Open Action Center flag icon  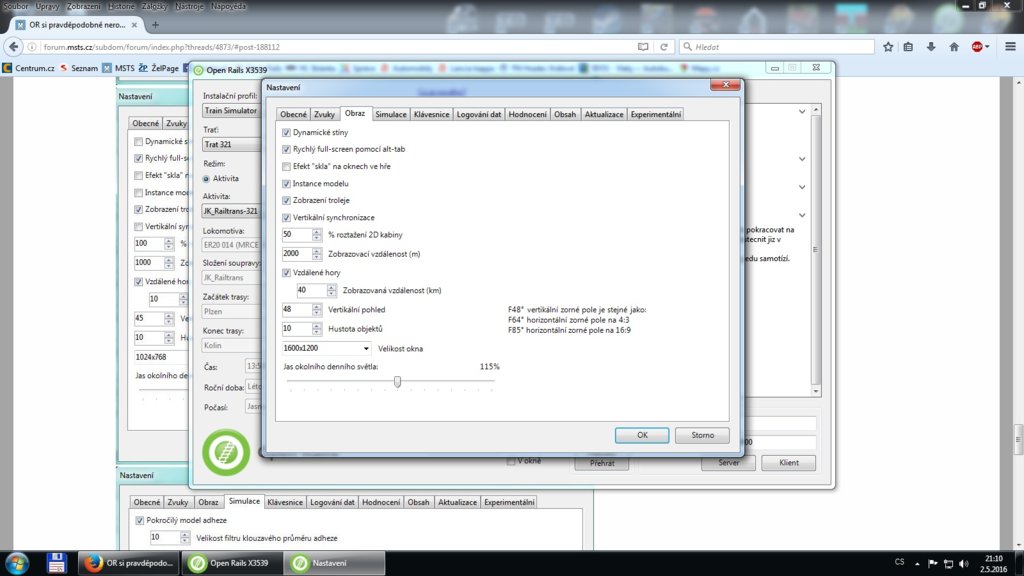click(933, 564)
